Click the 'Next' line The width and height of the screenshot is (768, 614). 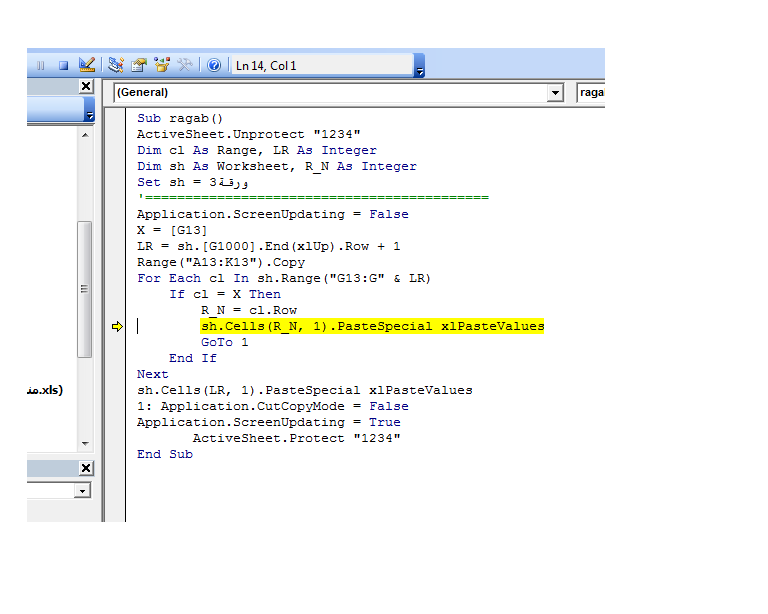[152, 375]
